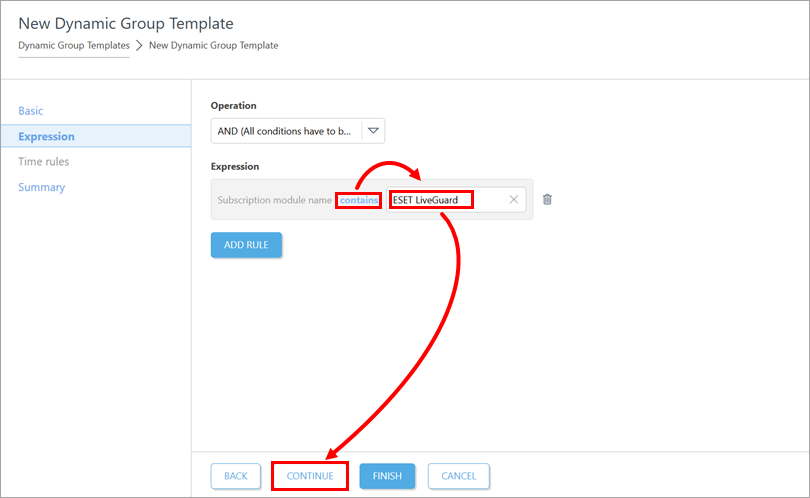The image size is (810, 498).
Task: Change the "contains" operator
Action: click(358, 200)
